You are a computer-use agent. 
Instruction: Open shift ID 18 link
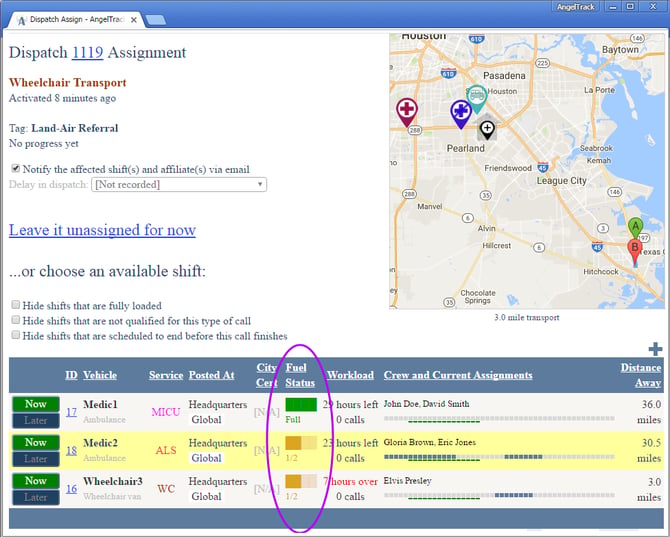point(71,451)
